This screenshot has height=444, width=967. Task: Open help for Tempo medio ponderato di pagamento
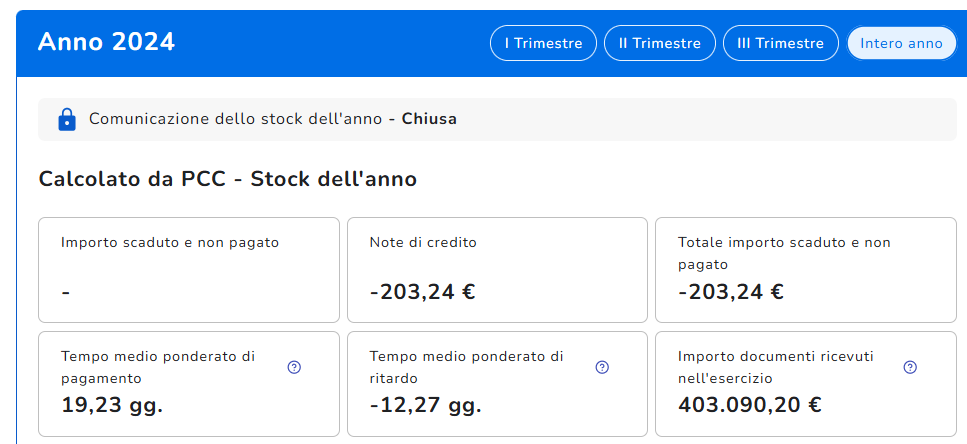coord(294,367)
